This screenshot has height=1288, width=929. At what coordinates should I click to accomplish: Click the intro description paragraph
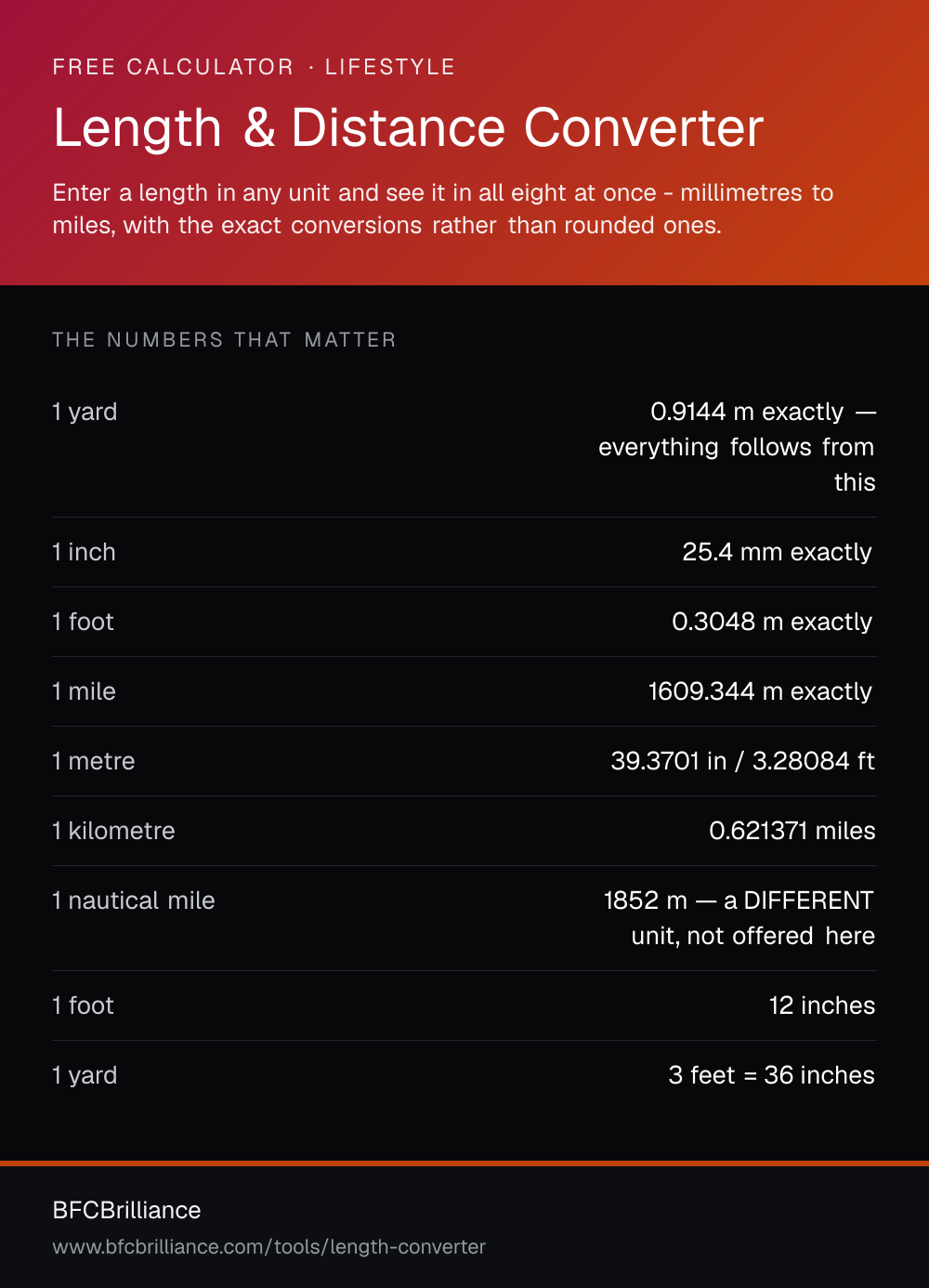click(443, 209)
